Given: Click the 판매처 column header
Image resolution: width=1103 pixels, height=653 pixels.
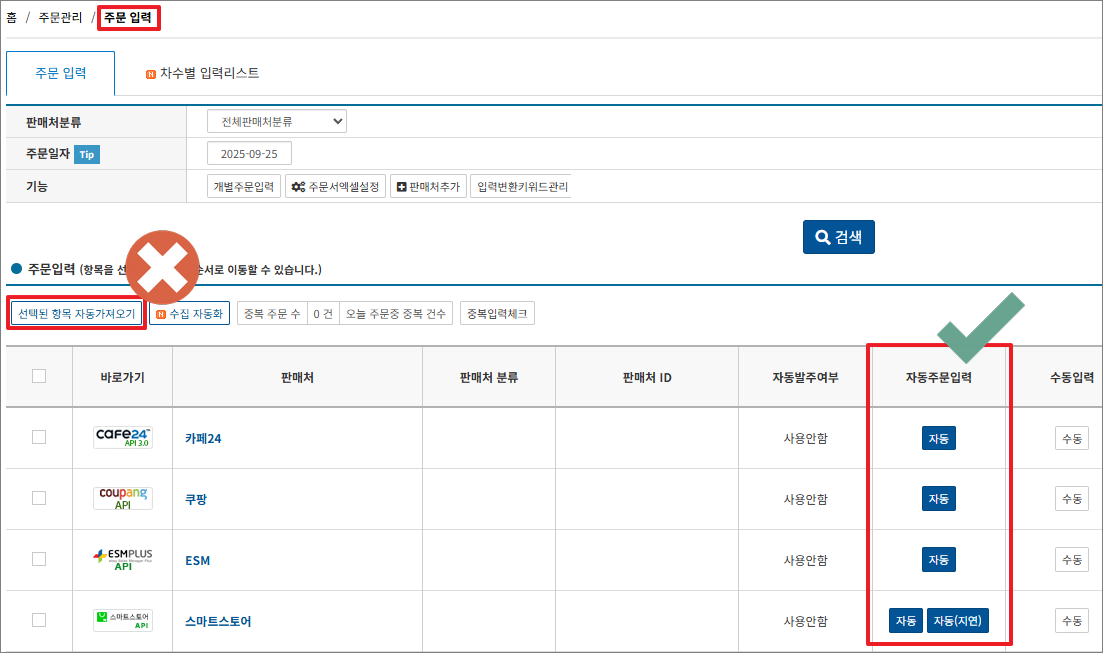Looking at the screenshot, I should pyautogui.click(x=298, y=377).
